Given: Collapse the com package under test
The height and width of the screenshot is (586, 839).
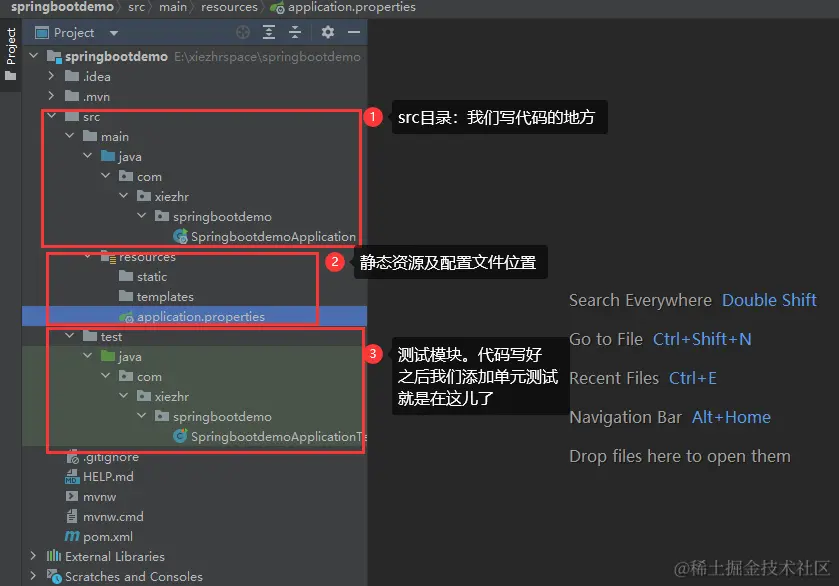Looking at the screenshot, I should [106, 376].
